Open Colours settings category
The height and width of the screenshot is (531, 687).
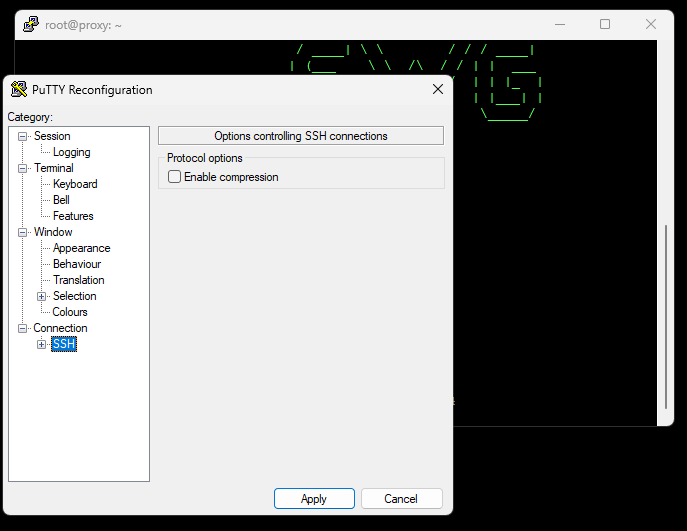[x=70, y=312]
